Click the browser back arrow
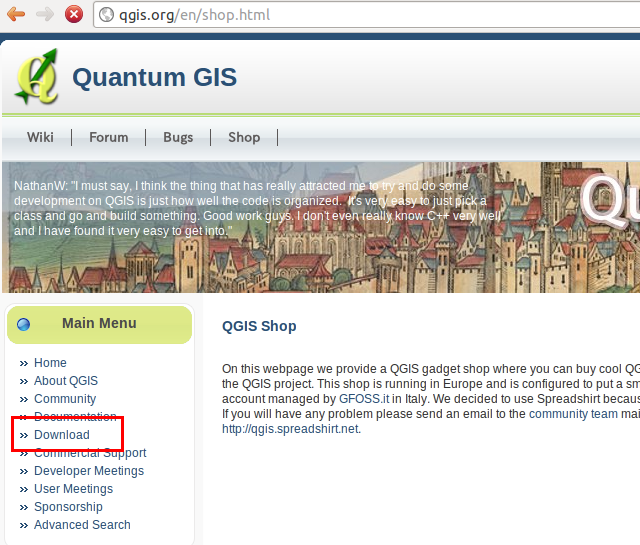This screenshot has height=545, width=640. pos(16,14)
